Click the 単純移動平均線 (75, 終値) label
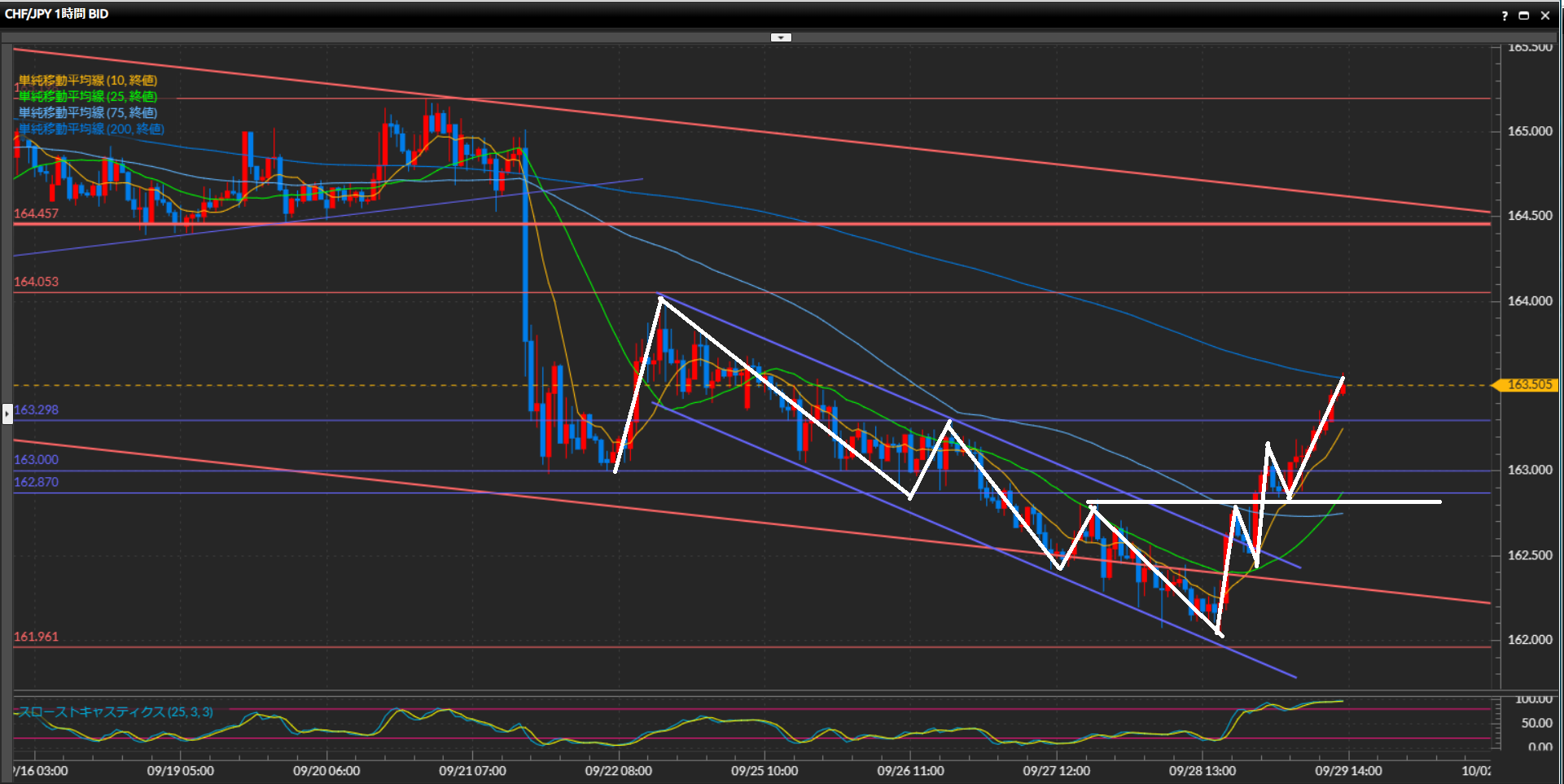Screen dimensions: 1564x784 pyautogui.click(x=88, y=113)
